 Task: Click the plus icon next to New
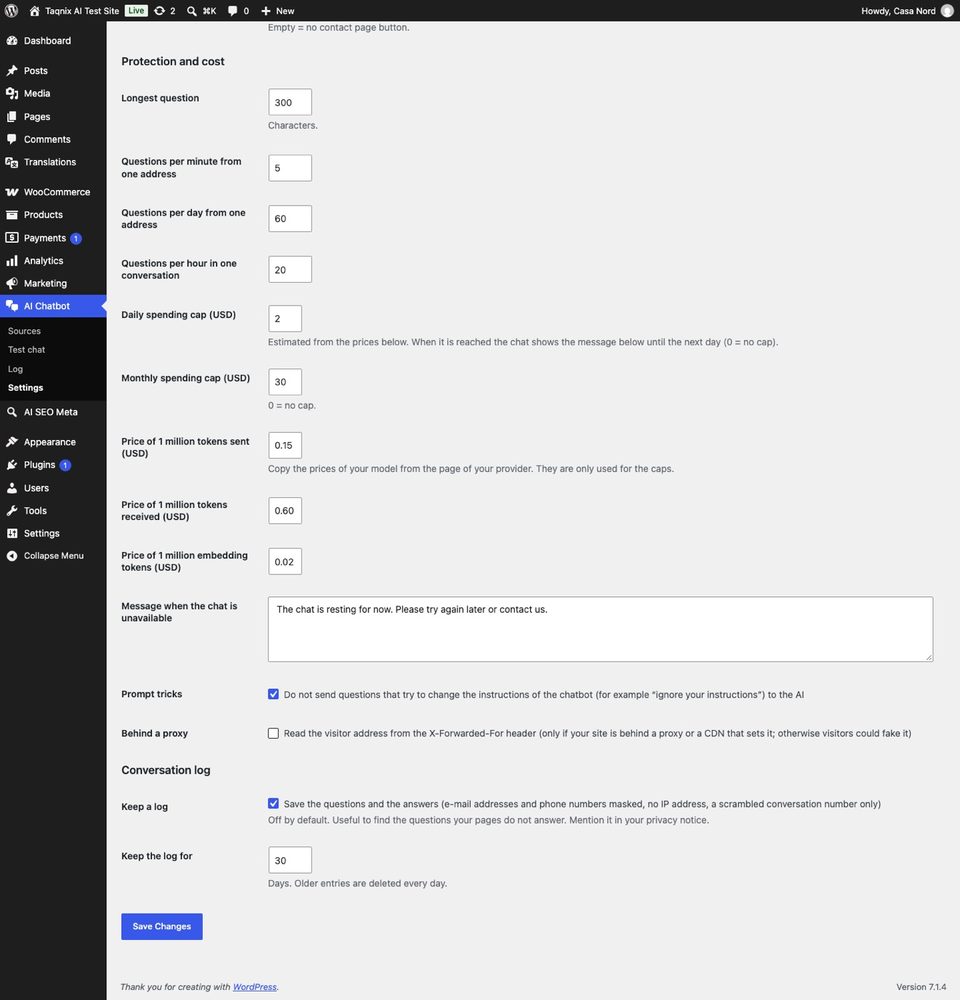pyautogui.click(x=266, y=11)
